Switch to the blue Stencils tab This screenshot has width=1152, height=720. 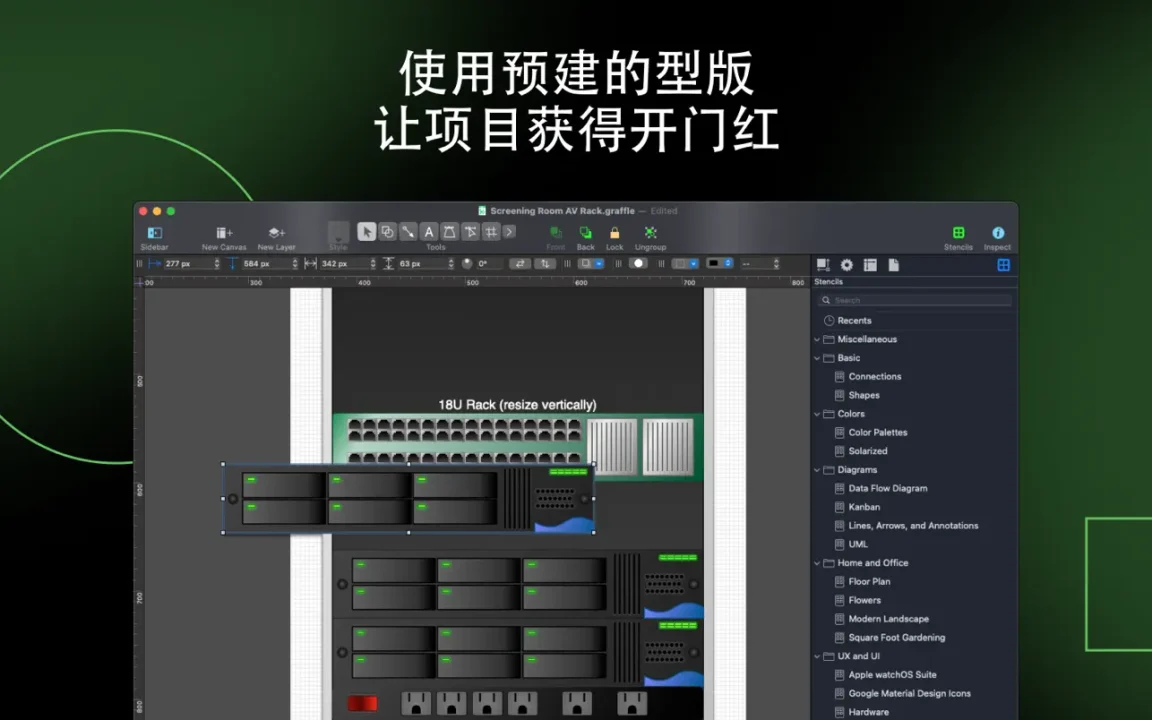tap(1004, 265)
